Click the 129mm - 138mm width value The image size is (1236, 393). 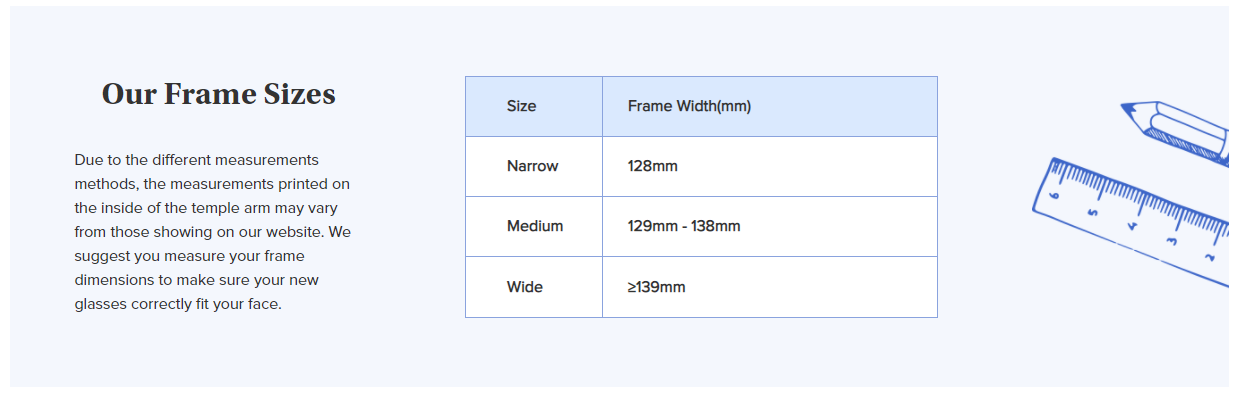(684, 226)
